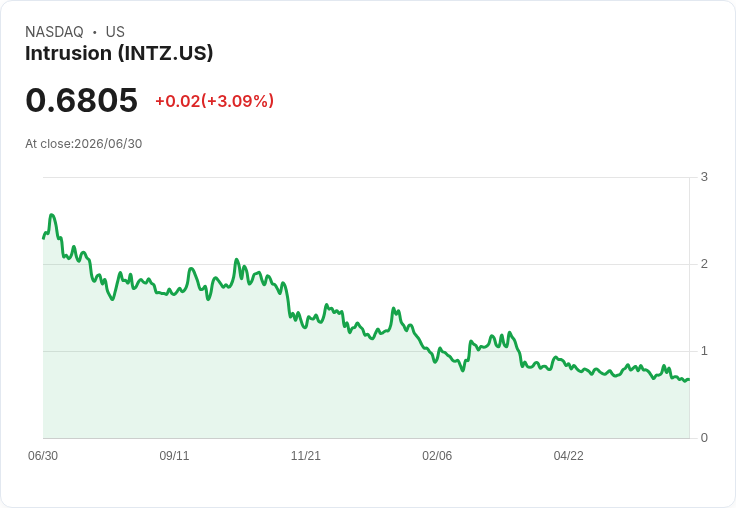
Task: Click the At close date text
Action: tap(84, 144)
